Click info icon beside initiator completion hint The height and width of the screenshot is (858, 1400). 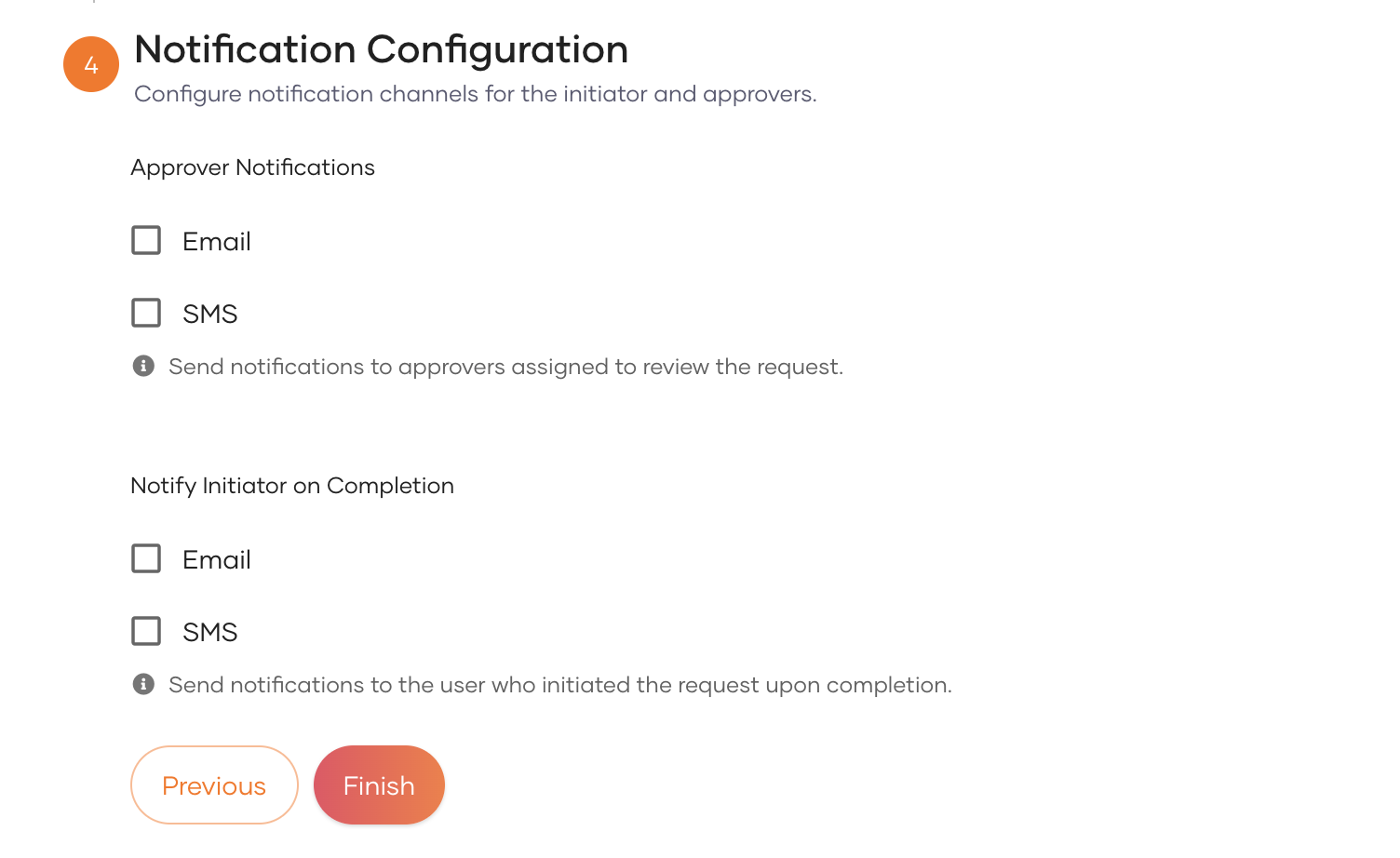[x=143, y=684]
